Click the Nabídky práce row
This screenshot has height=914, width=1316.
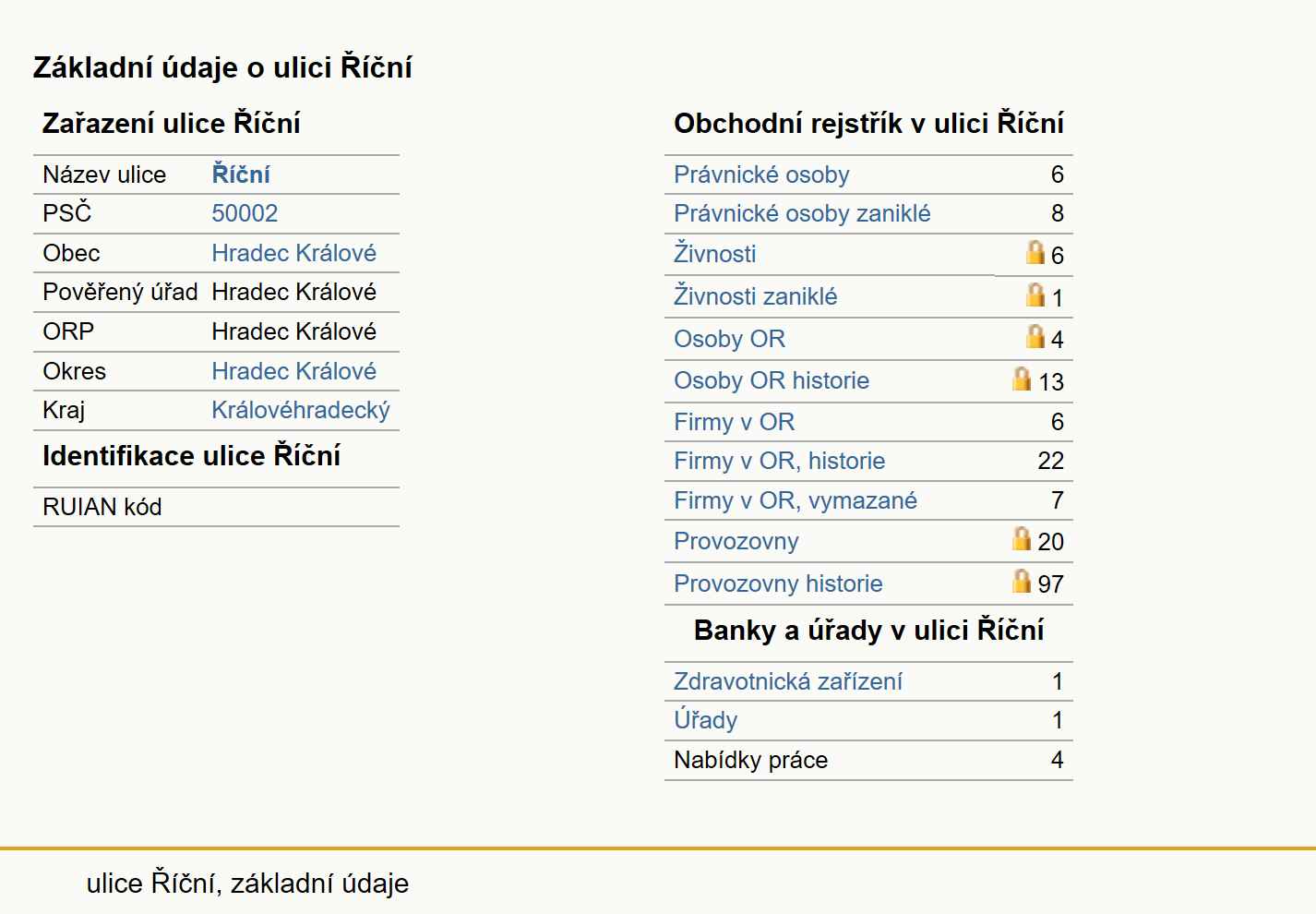click(868, 760)
